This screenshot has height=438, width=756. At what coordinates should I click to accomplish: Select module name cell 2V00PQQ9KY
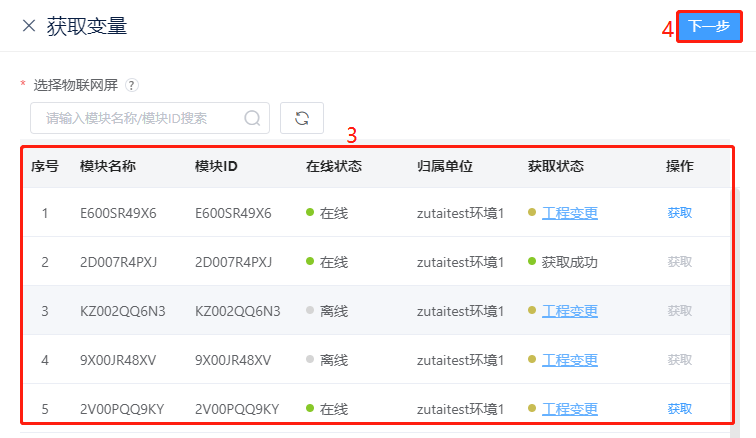122,409
